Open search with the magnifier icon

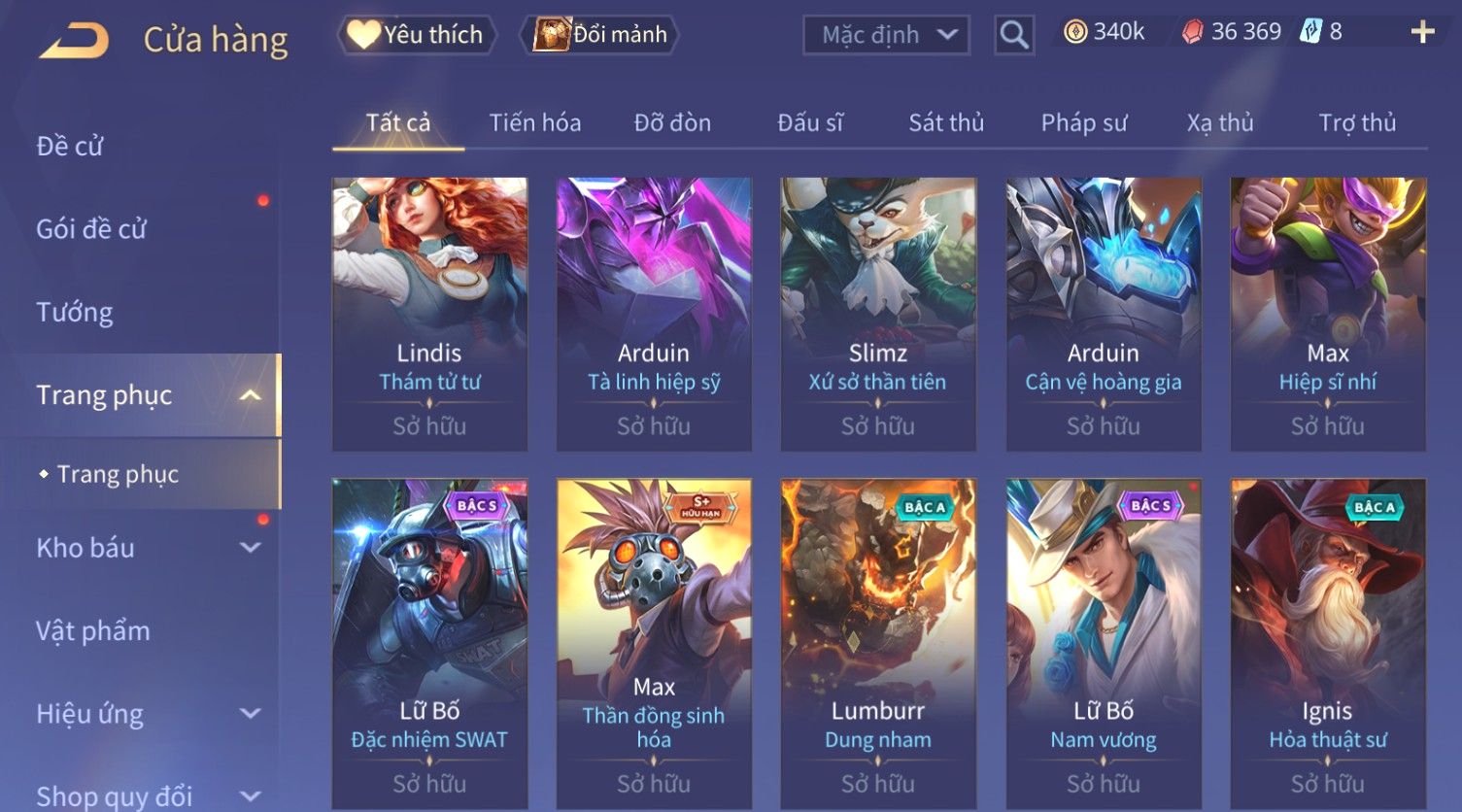point(1013,36)
